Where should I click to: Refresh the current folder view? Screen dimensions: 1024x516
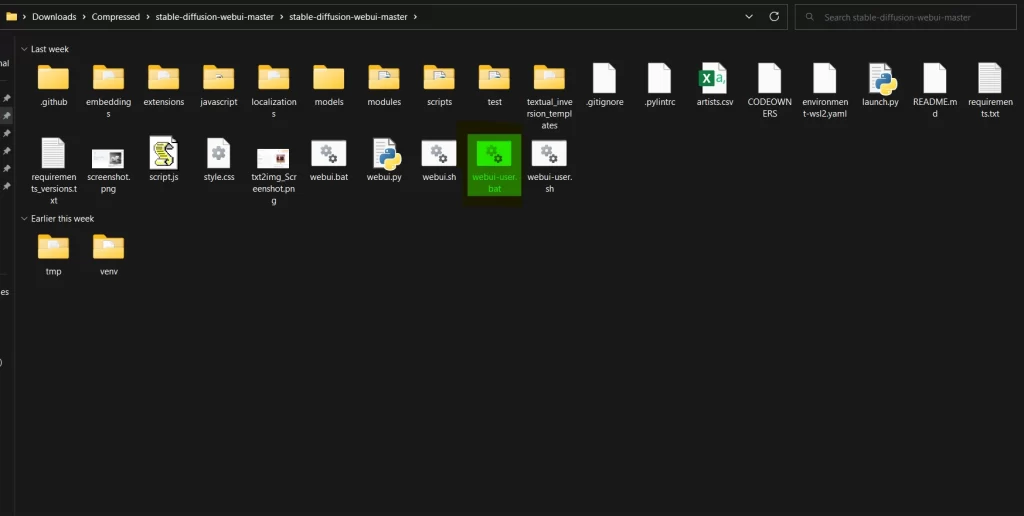pyautogui.click(x=774, y=17)
